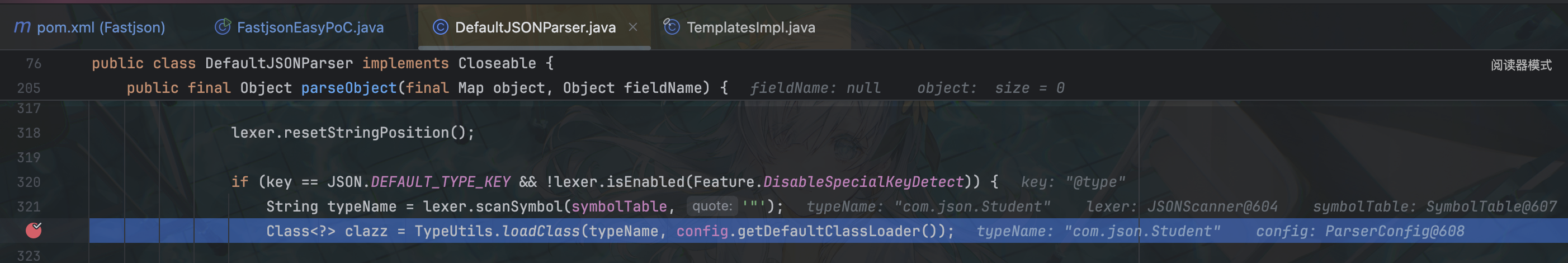This screenshot has height=263, width=1568.
Task: Click the JSONScanner@604 inline debug value
Action: click(x=1211, y=207)
